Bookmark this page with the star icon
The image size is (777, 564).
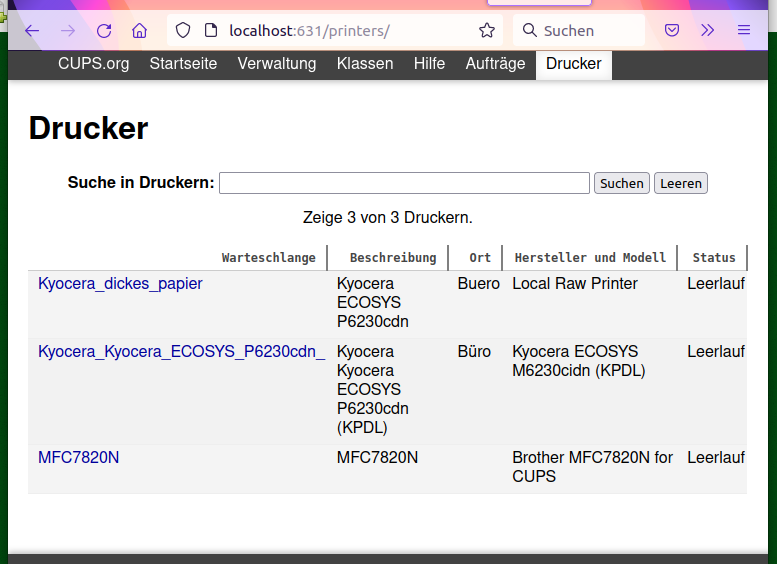[487, 30]
